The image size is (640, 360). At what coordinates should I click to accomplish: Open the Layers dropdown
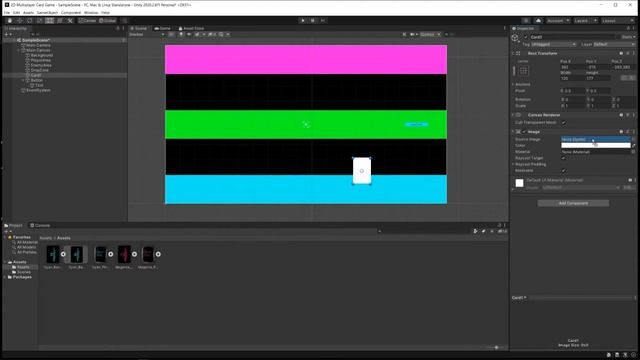(x=585, y=20)
